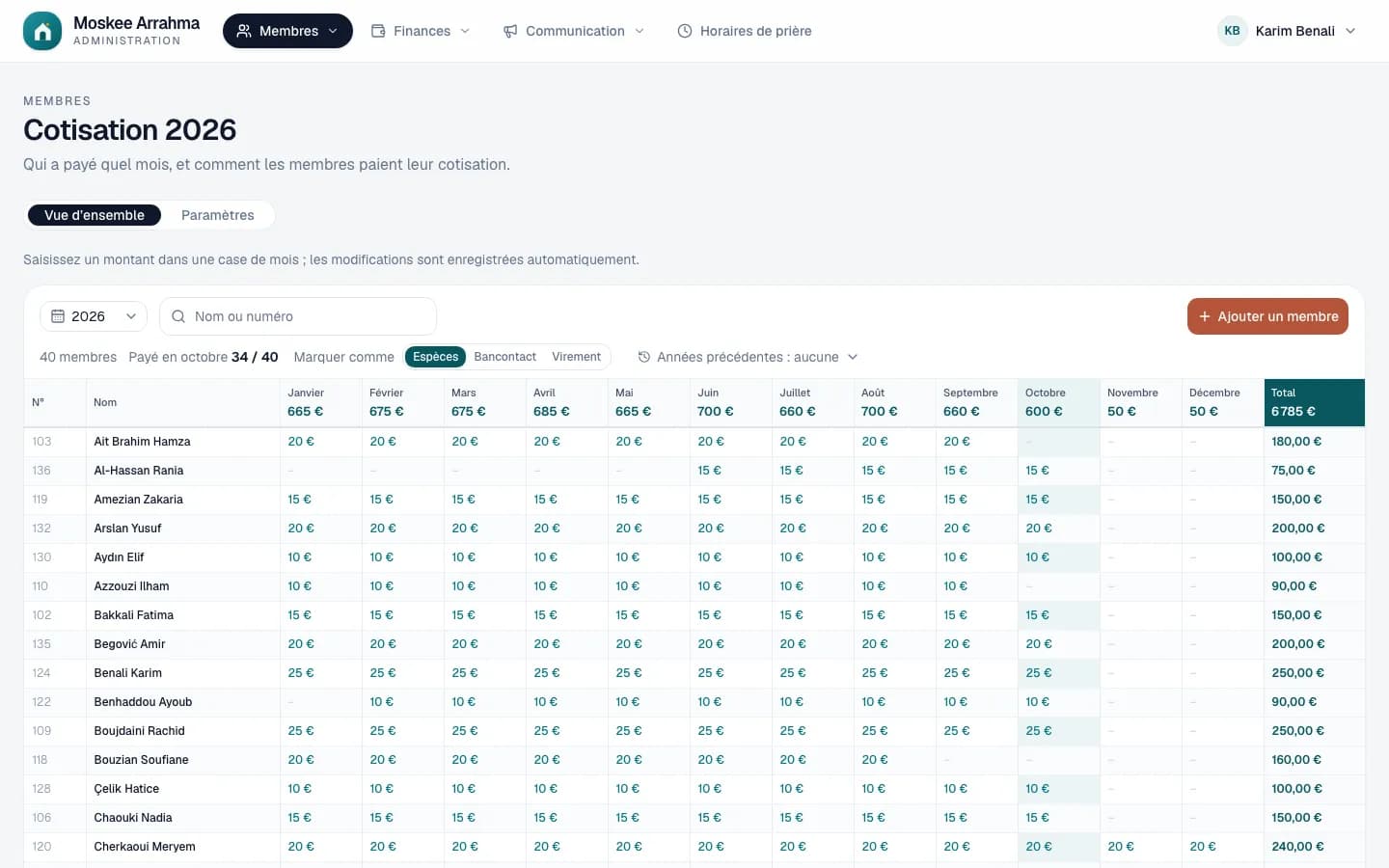Open the 2026 year dropdown

tap(94, 316)
